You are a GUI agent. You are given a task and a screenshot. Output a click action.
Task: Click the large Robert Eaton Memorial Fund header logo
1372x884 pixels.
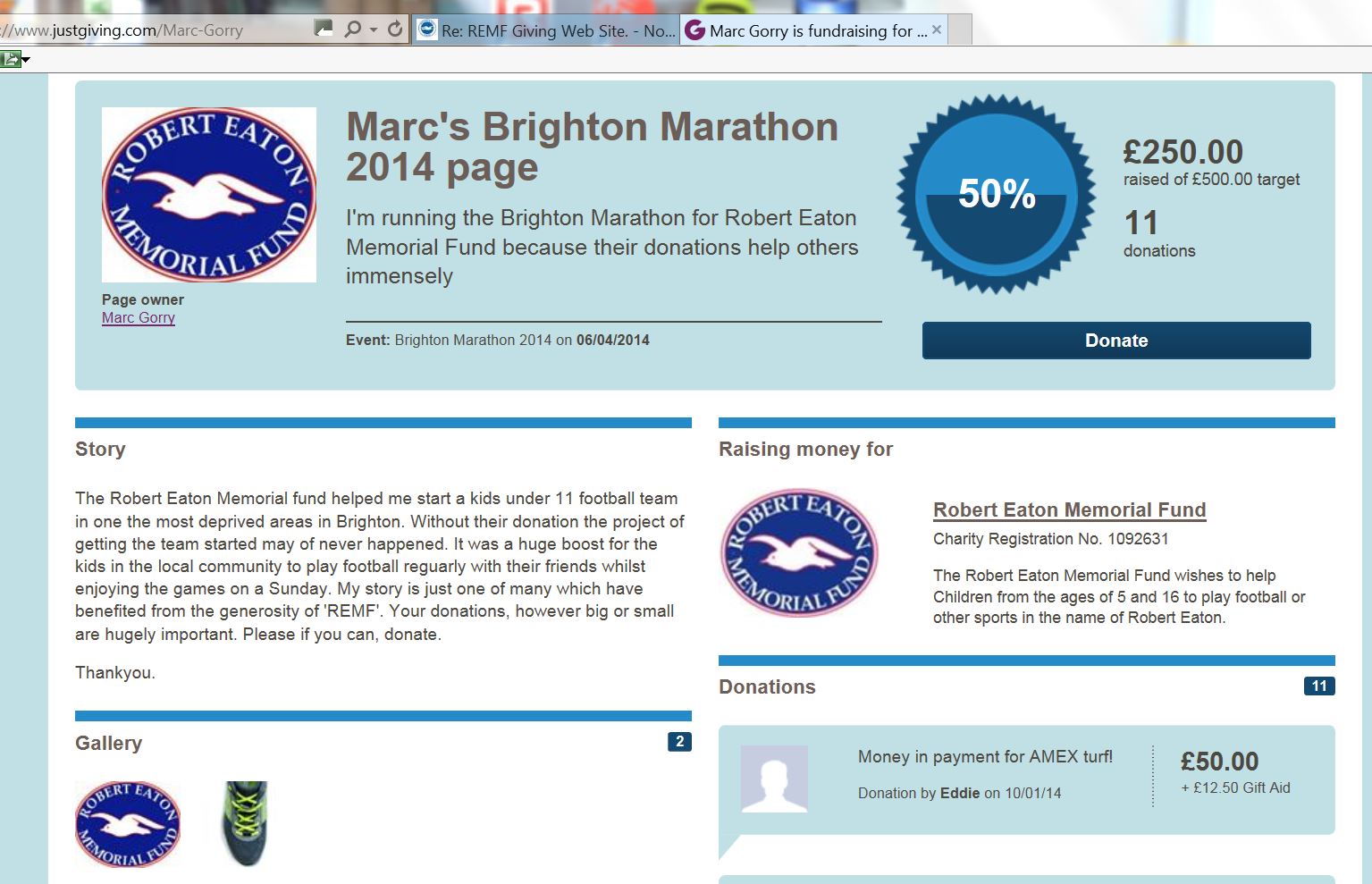click(209, 195)
